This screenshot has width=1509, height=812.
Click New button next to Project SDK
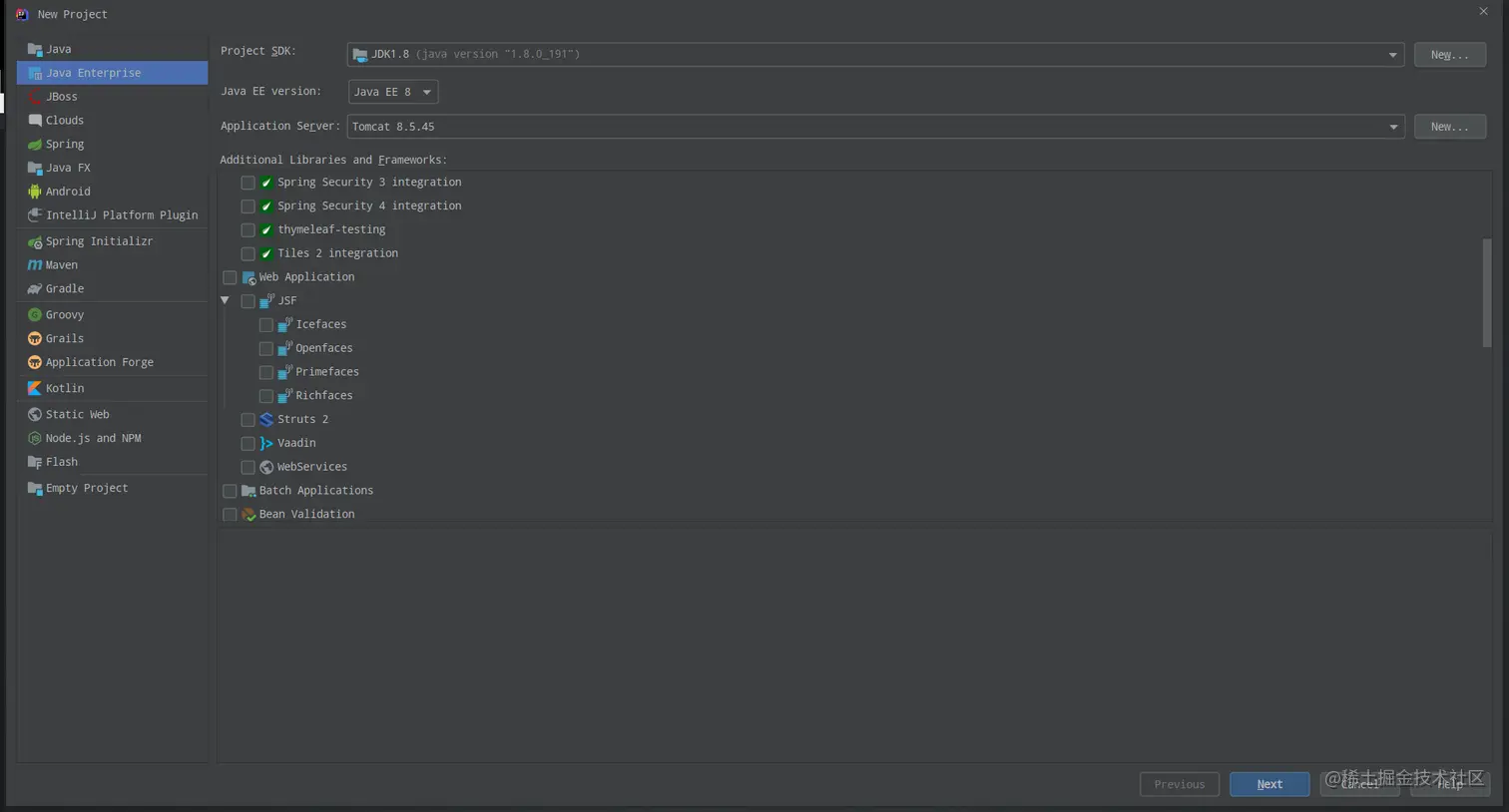(x=1450, y=55)
